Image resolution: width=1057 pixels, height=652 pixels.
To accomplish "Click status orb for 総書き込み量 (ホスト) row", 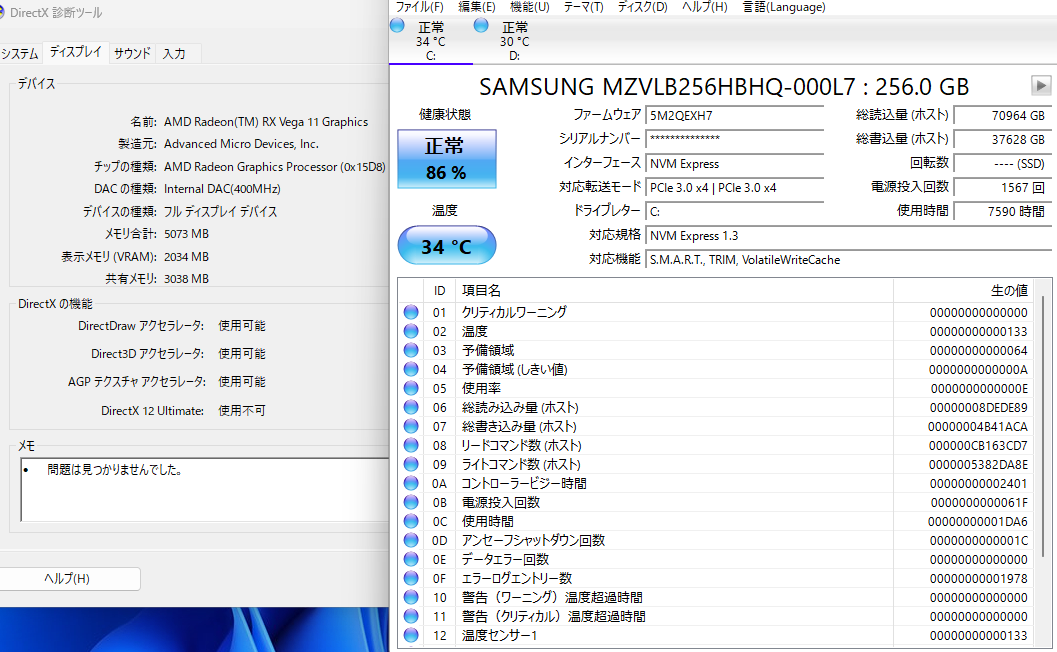I will [411, 426].
